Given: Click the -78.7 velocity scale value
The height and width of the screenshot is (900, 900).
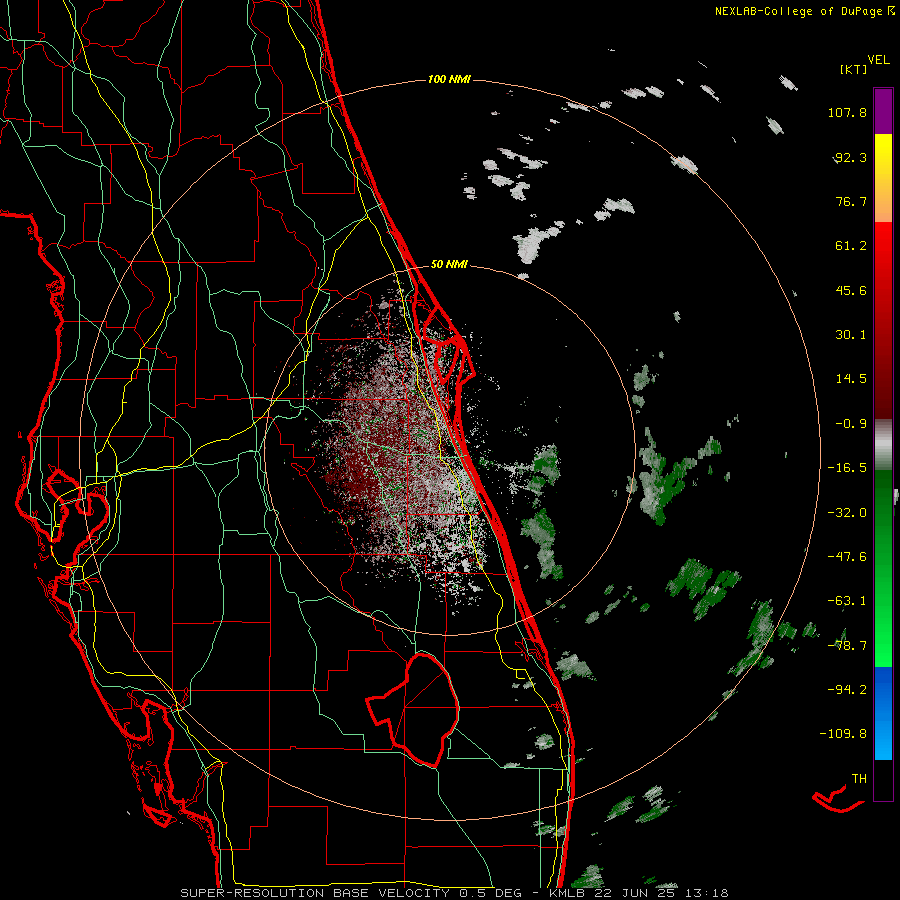Looking at the screenshot, I should [x=847, y=646].
